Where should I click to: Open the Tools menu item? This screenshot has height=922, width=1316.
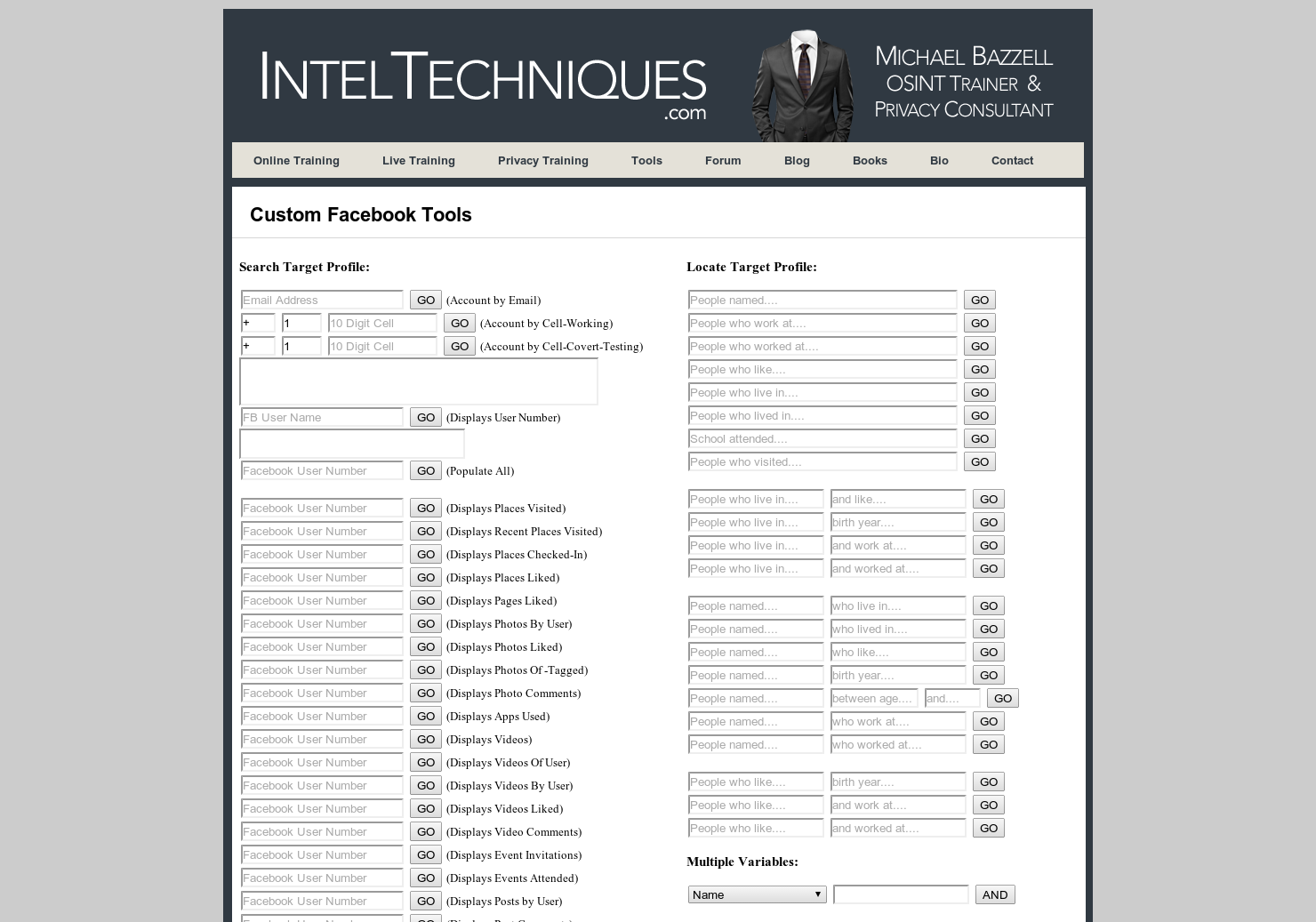(x=646, y=160)
